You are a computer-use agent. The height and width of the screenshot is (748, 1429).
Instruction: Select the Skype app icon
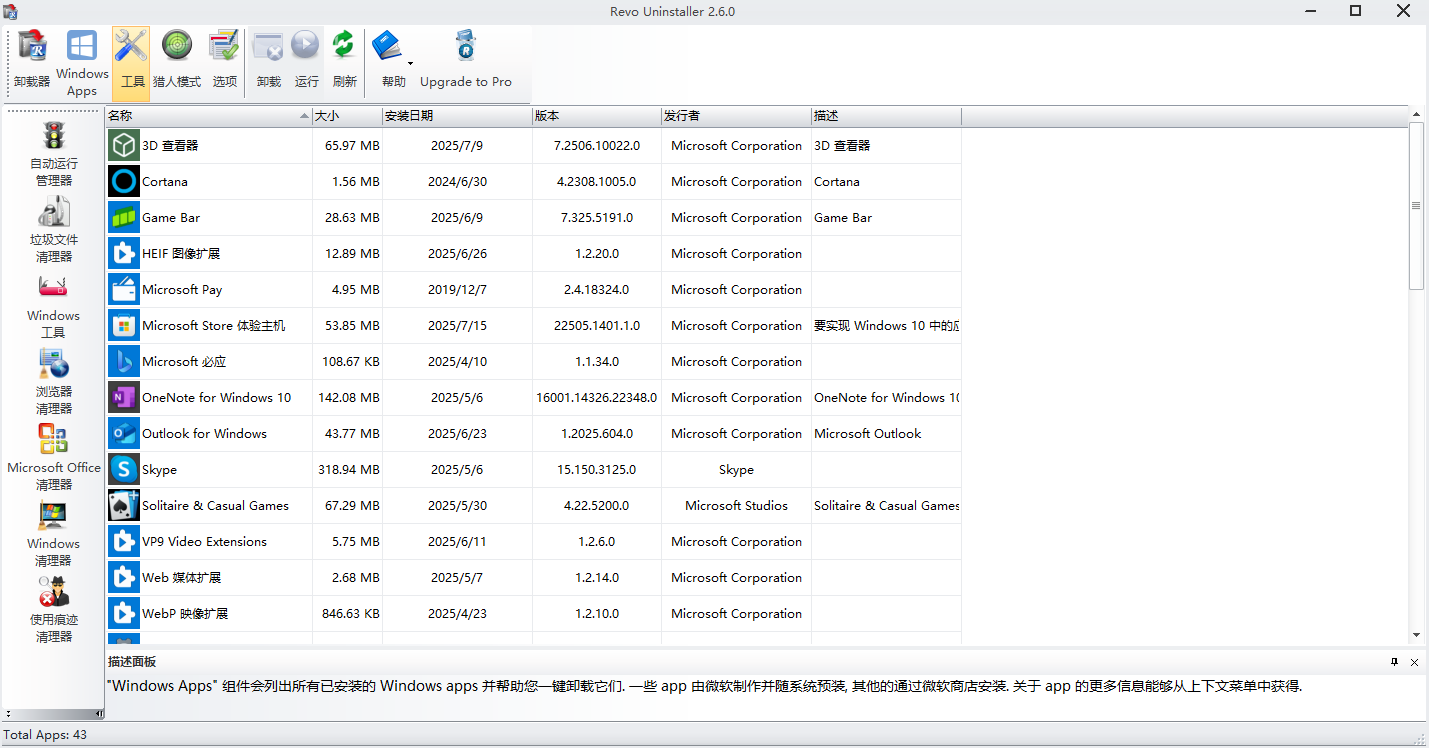(x=124, y=470)
